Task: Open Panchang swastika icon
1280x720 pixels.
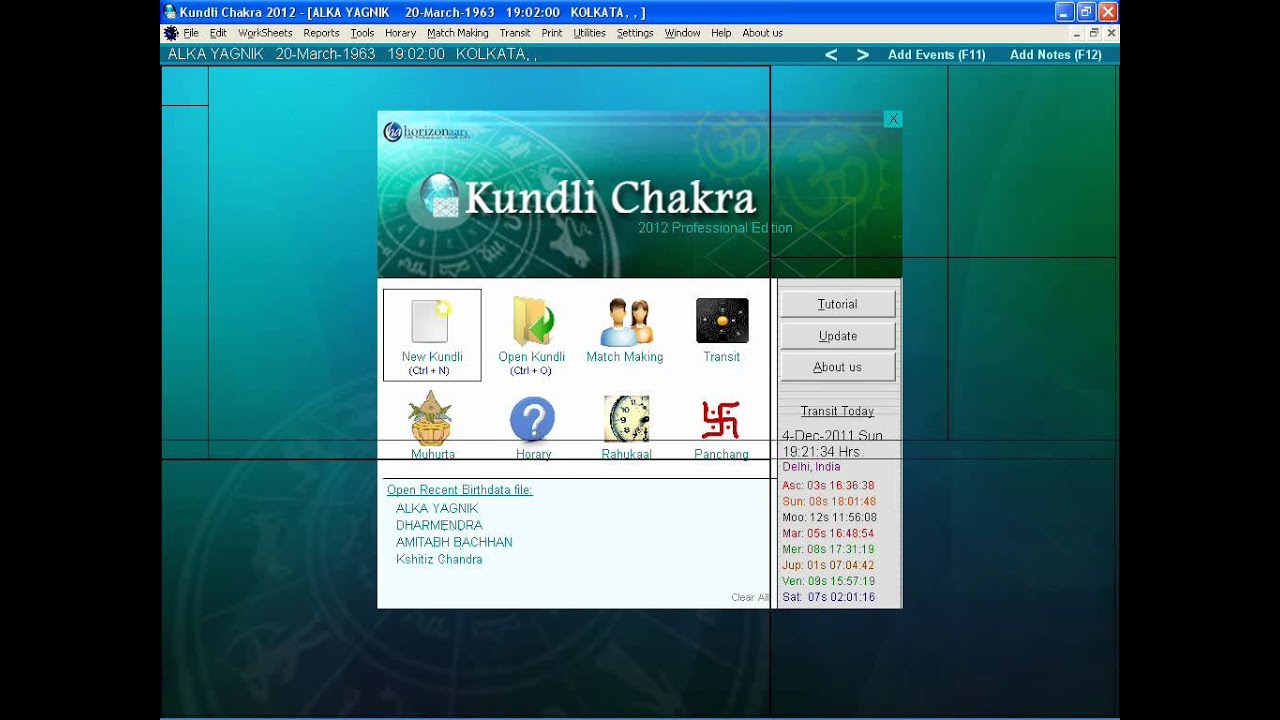Action: click(720, 420)
